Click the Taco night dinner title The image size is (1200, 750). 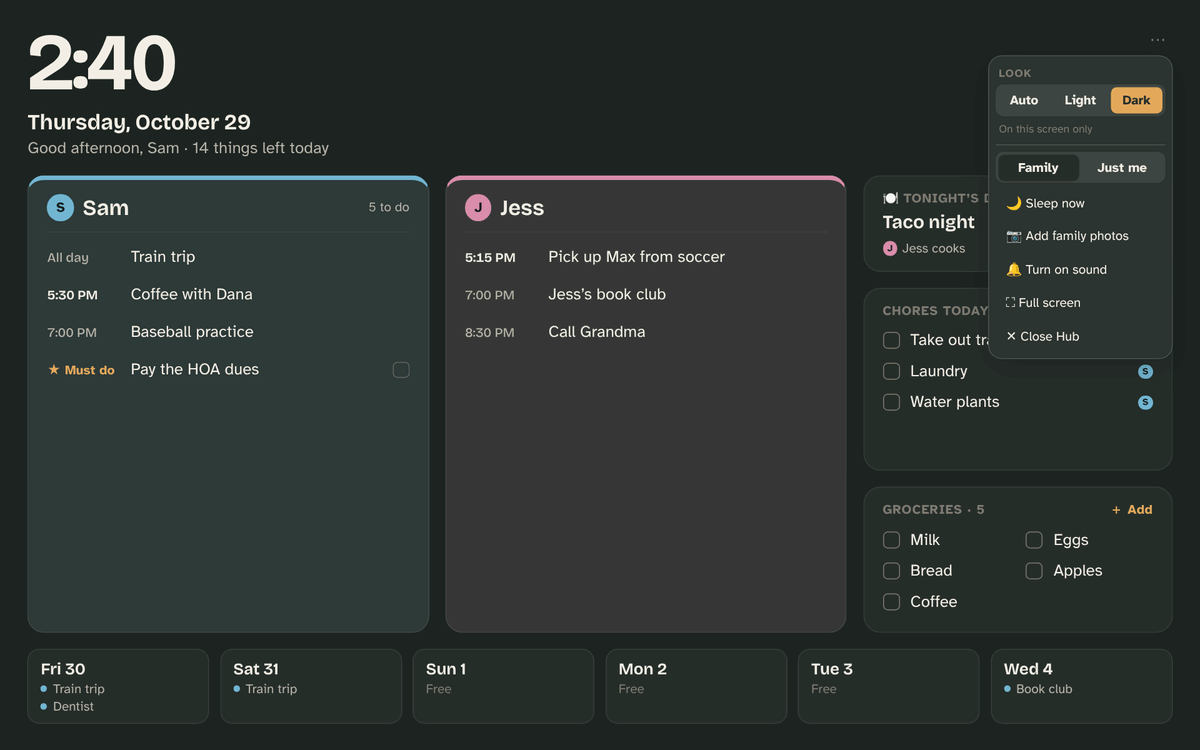tap(929, 222)
